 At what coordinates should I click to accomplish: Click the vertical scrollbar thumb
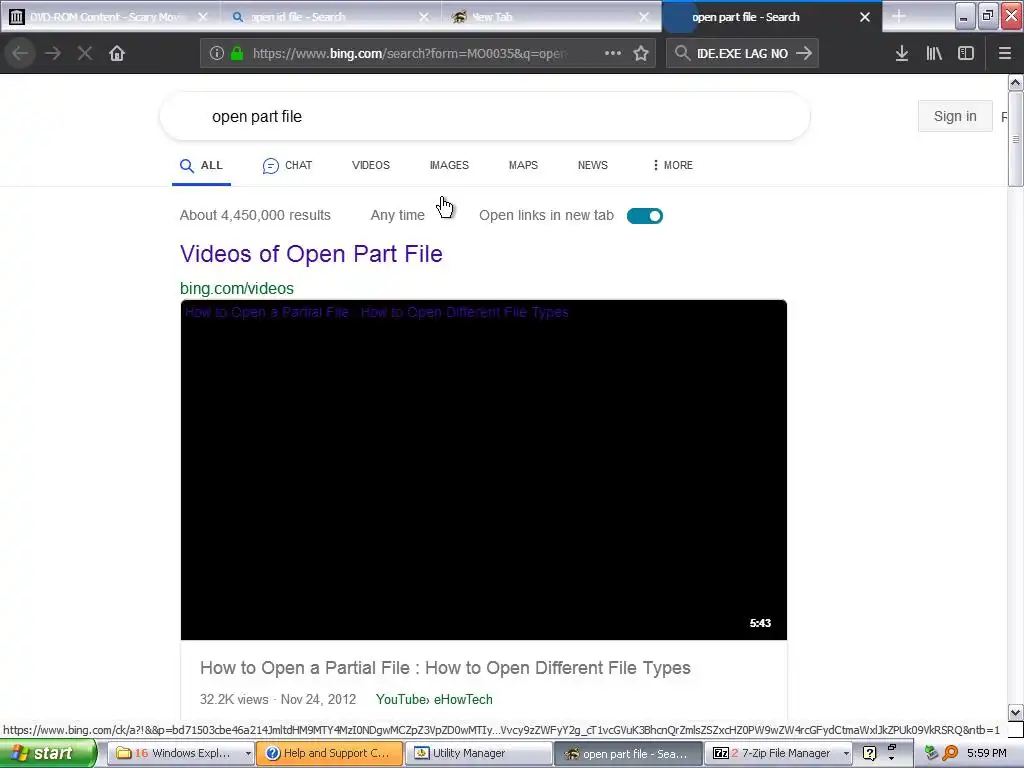(x=1015, y=139)
